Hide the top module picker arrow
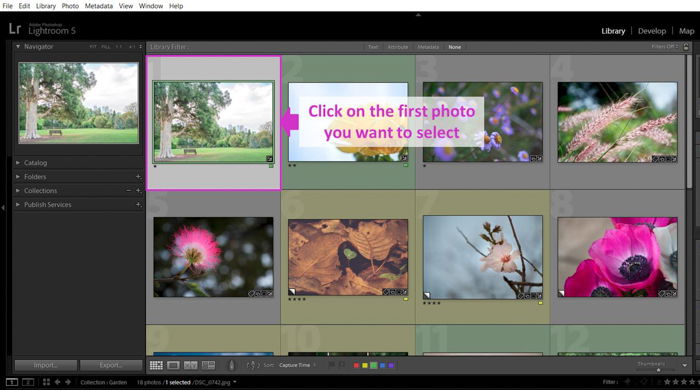 coord(418,15)
